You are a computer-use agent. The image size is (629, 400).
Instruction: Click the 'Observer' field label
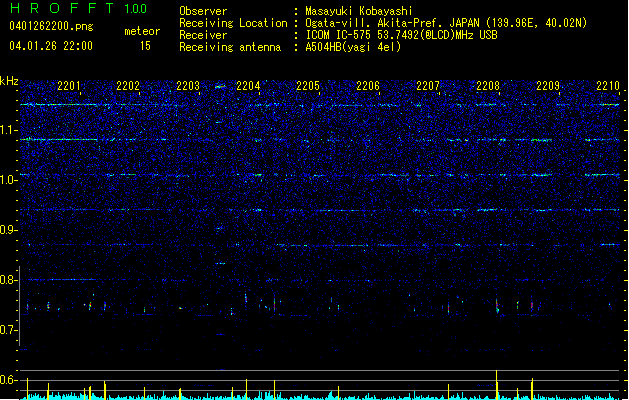click(x=203, y=11)
